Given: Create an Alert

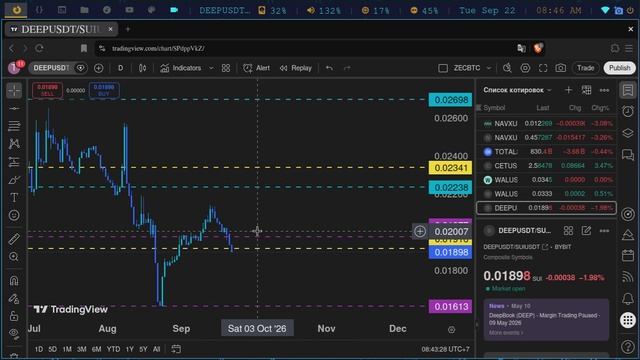Looking at the screenshot, I should pos(256,68).
